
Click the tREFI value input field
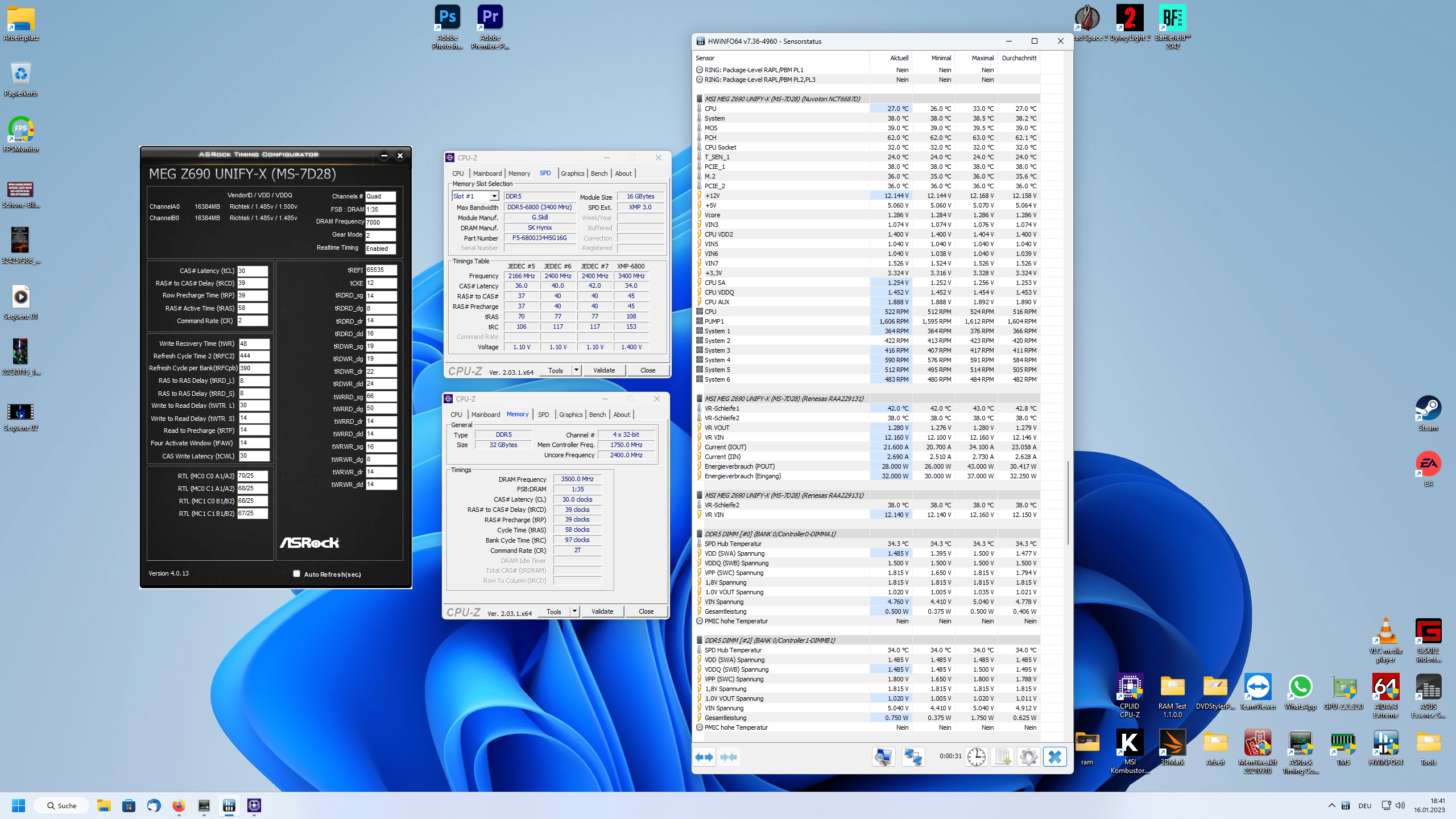(380, 270)
